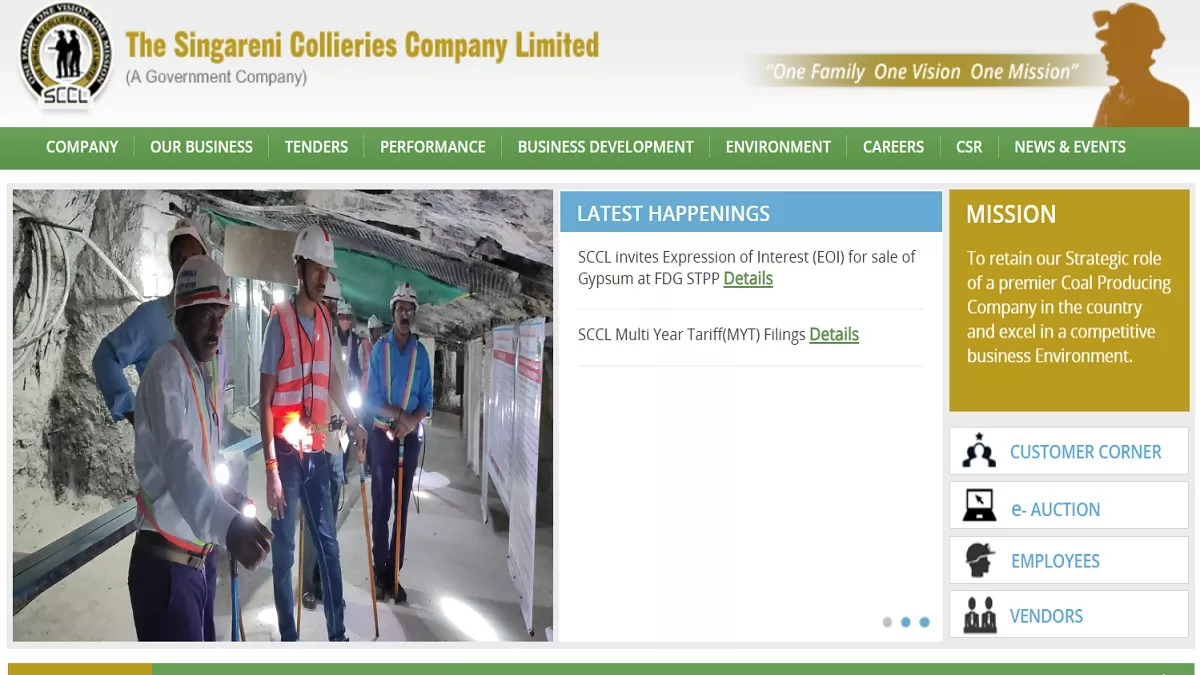The width and height of the screenshot is (1200, 675).
Task: Click the MISSION heading
Action: click(x=1011, y=214)
